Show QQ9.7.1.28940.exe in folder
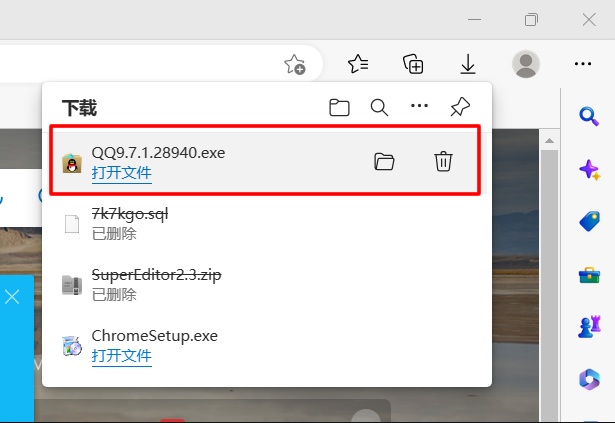Viewport: 615px width, 423px height. 384,161
